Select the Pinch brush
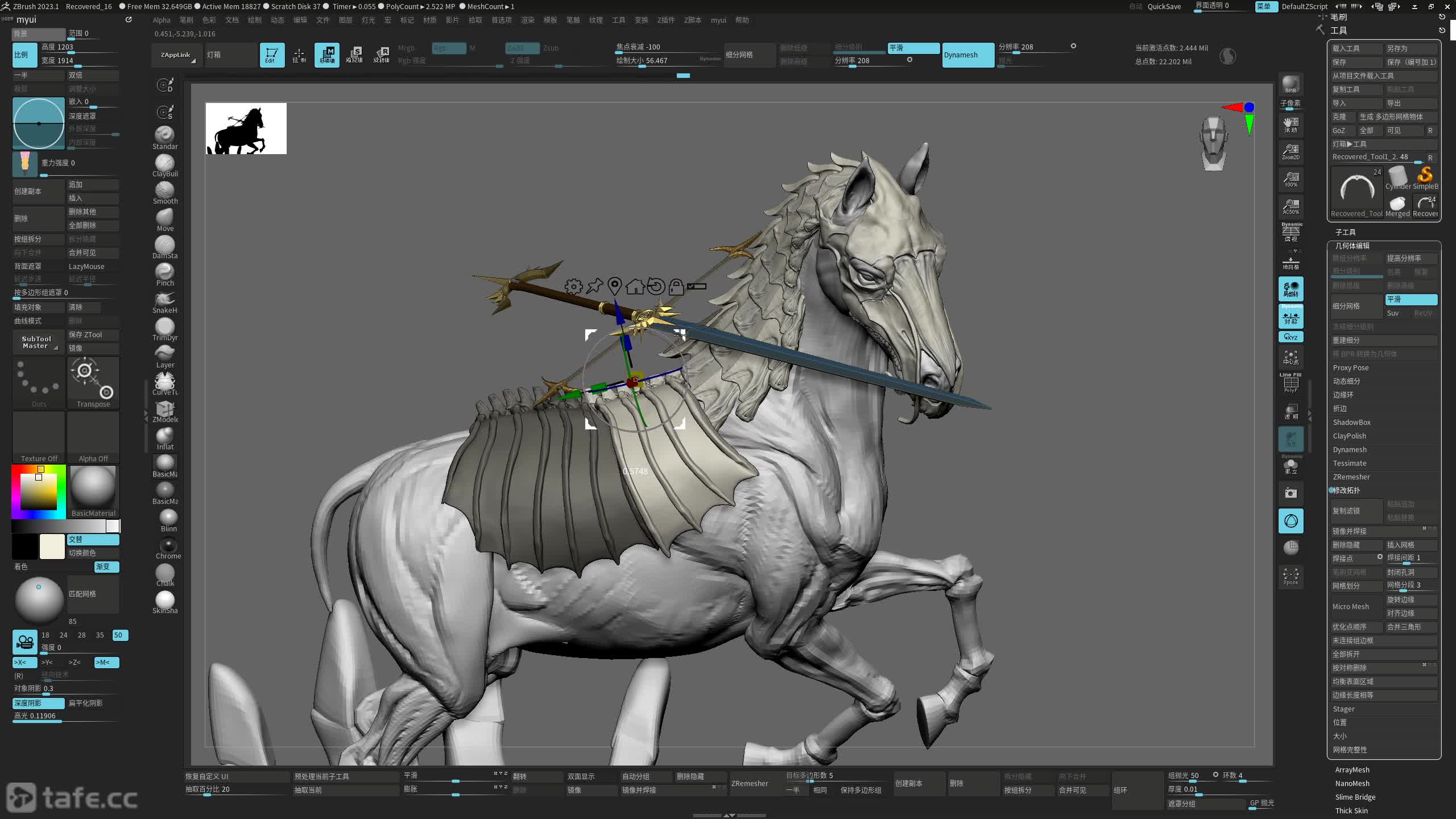1456x819 pixels. click(x=165, y=275)
